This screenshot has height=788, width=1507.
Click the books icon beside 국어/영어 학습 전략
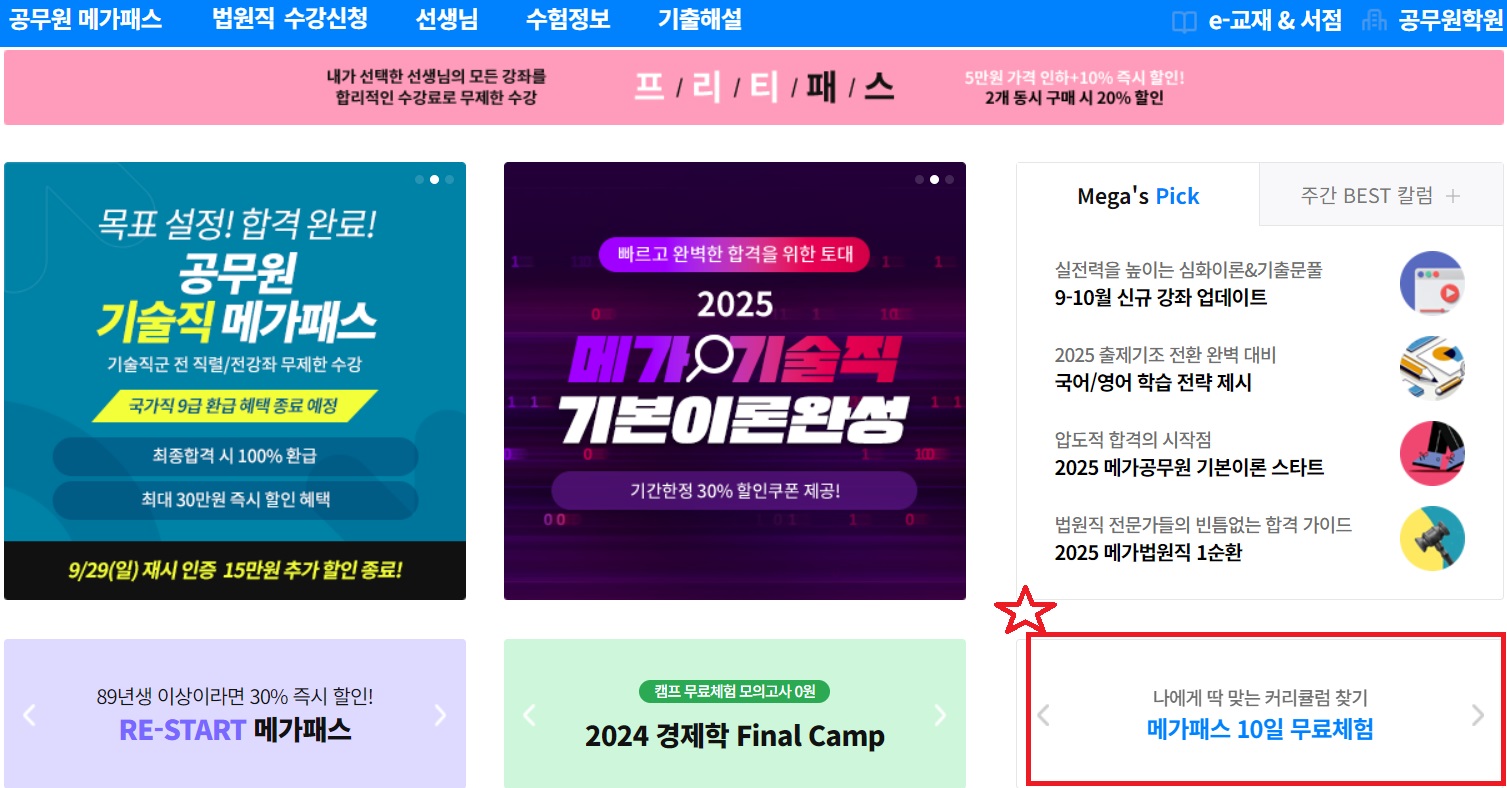pyautogui.click(x=1432, y=368)
